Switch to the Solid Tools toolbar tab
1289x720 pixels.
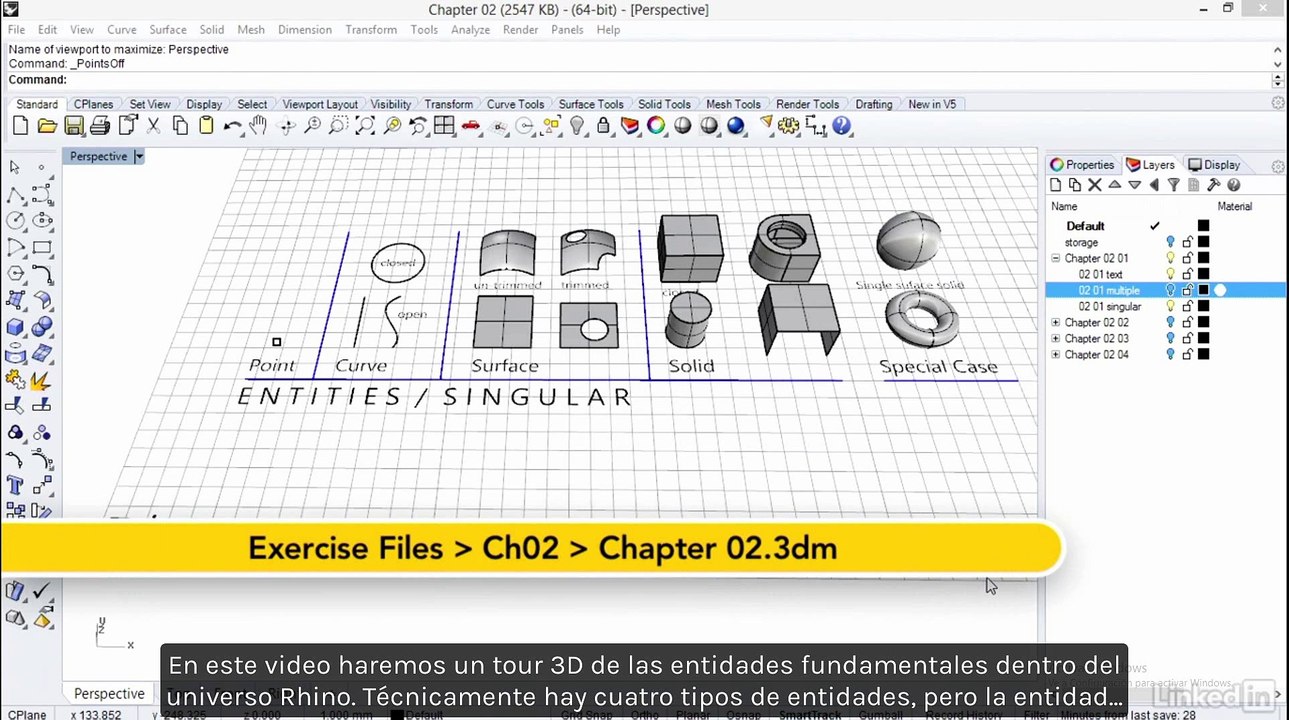coord(664,104)
